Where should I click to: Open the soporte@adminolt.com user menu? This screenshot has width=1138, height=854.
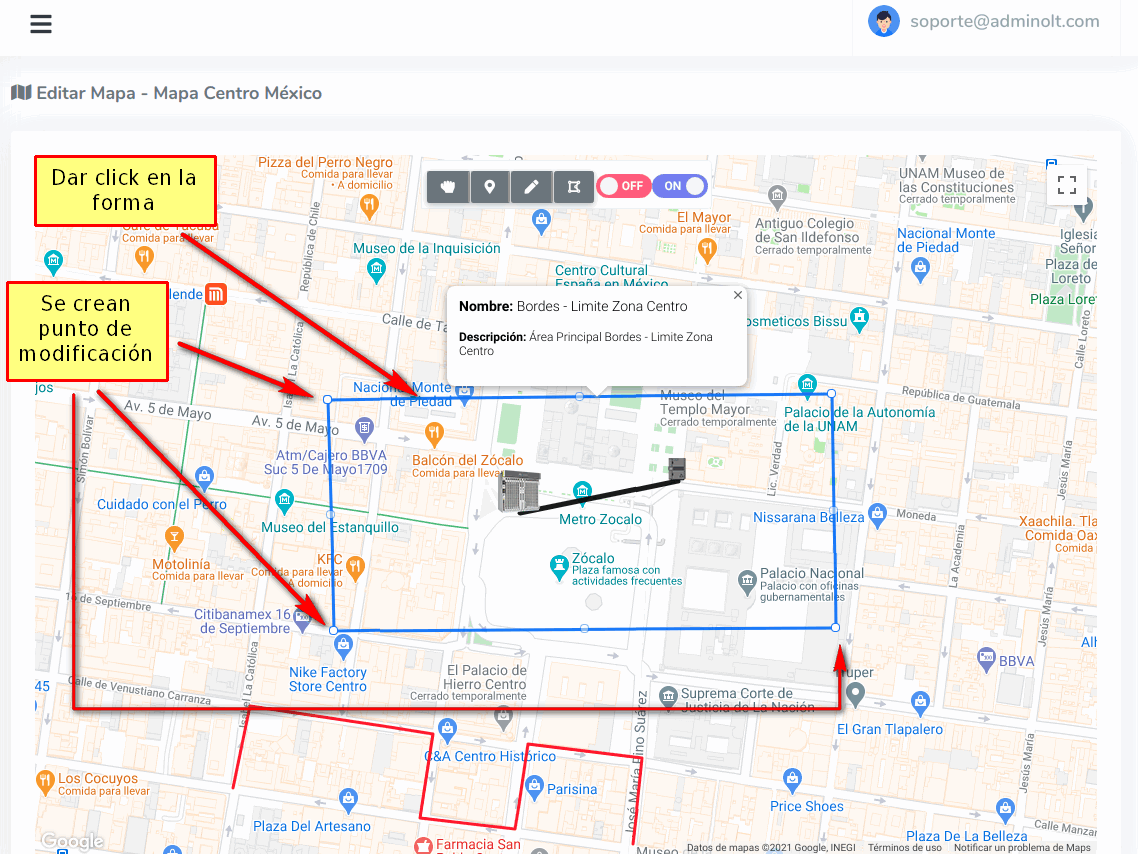coord(1004,21)
